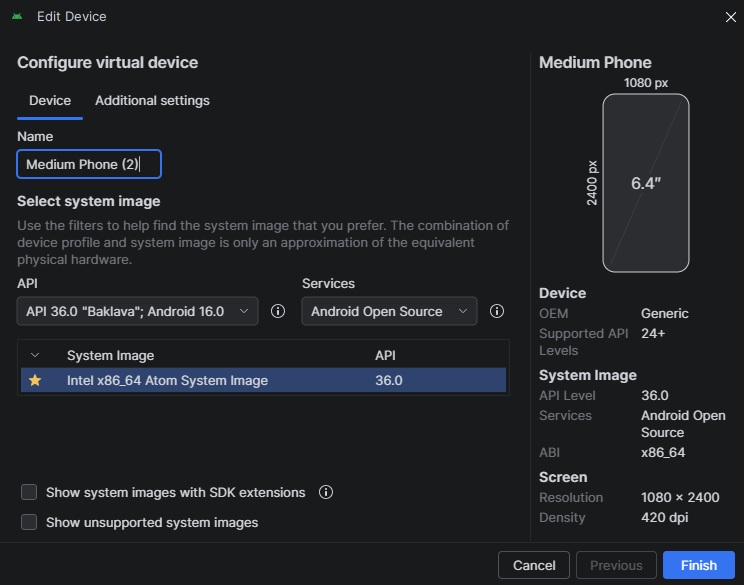Click the Medium Phone device preview image
This screenshot has height=585, width=744.
646,183
